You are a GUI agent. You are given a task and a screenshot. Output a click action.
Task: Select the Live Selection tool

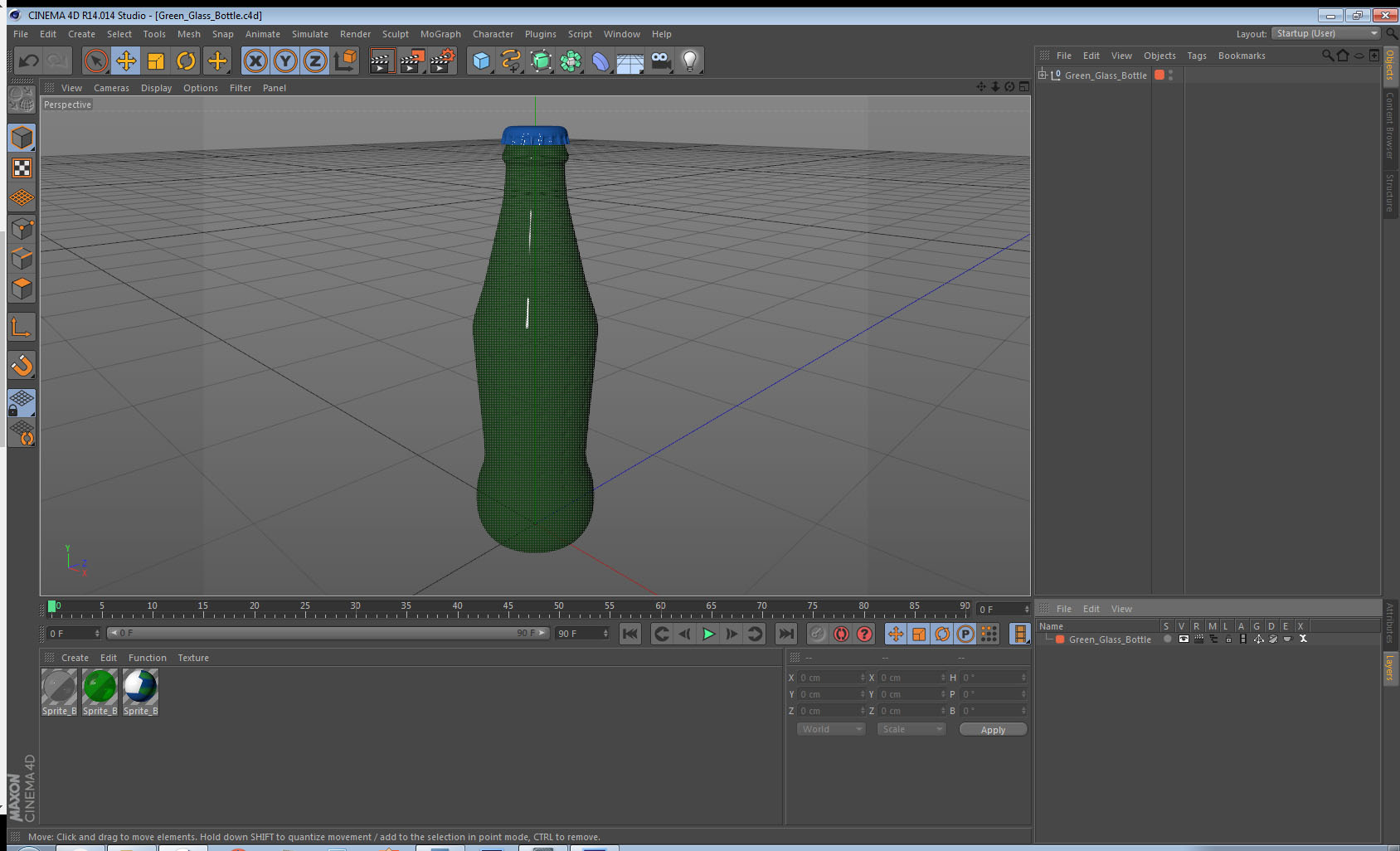96,61
